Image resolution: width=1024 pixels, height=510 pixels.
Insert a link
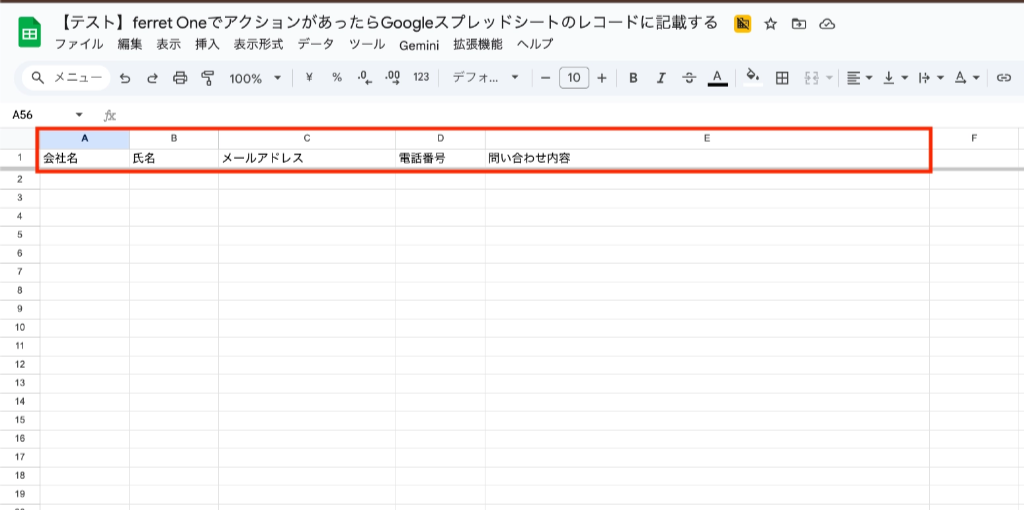coord(1003,78)
